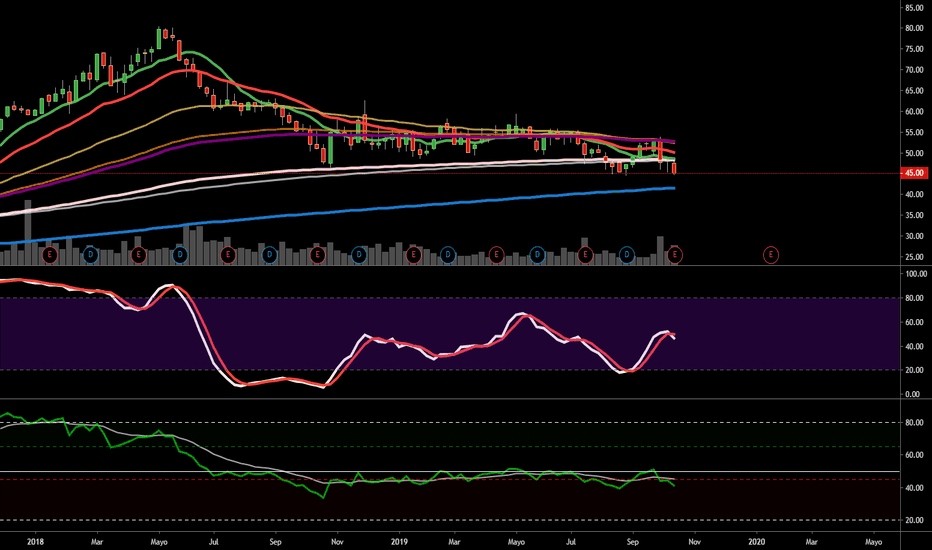Open the dividend marker near late February 2018

click(x=90, y=255)
